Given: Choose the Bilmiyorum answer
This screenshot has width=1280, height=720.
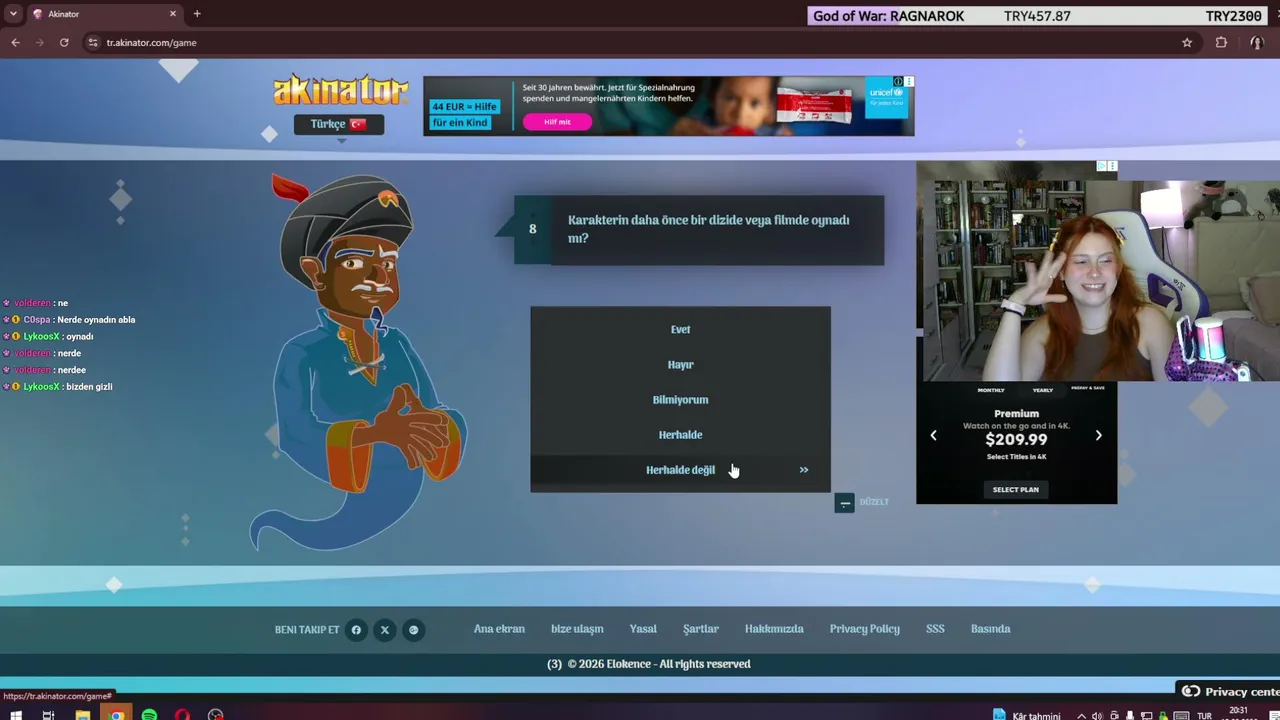Looking at the screenshot, I should [x=680, y=400].
